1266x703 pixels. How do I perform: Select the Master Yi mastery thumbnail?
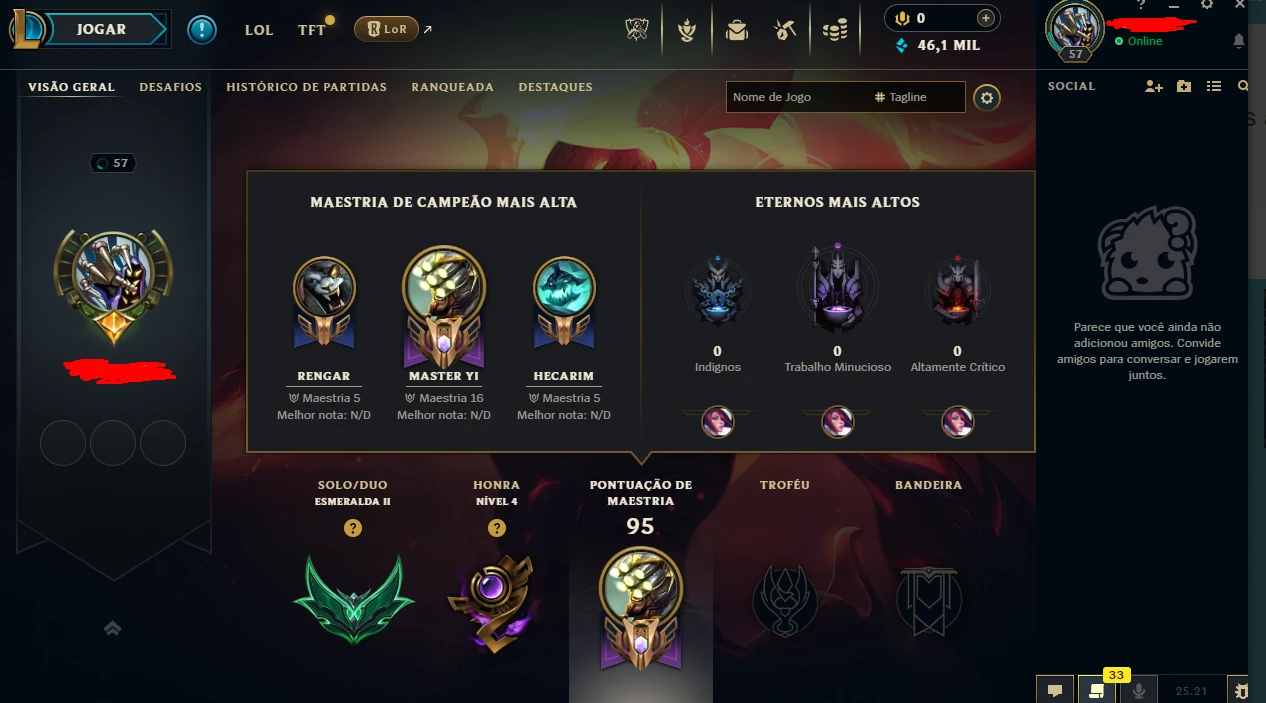(444, 306)
